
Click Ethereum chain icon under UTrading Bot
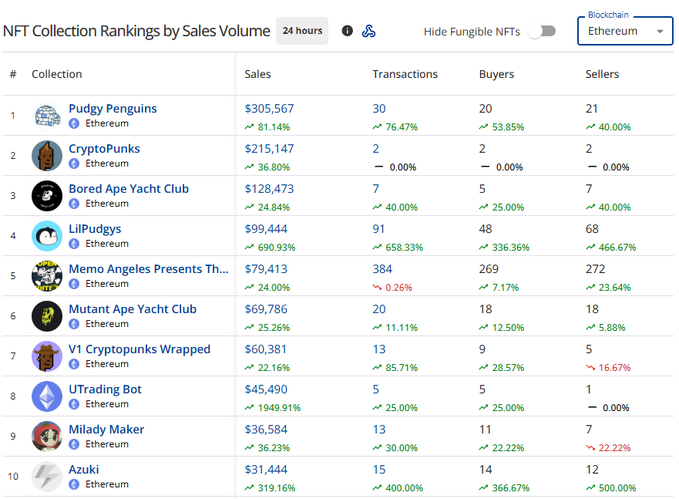[x=74, y=404]
